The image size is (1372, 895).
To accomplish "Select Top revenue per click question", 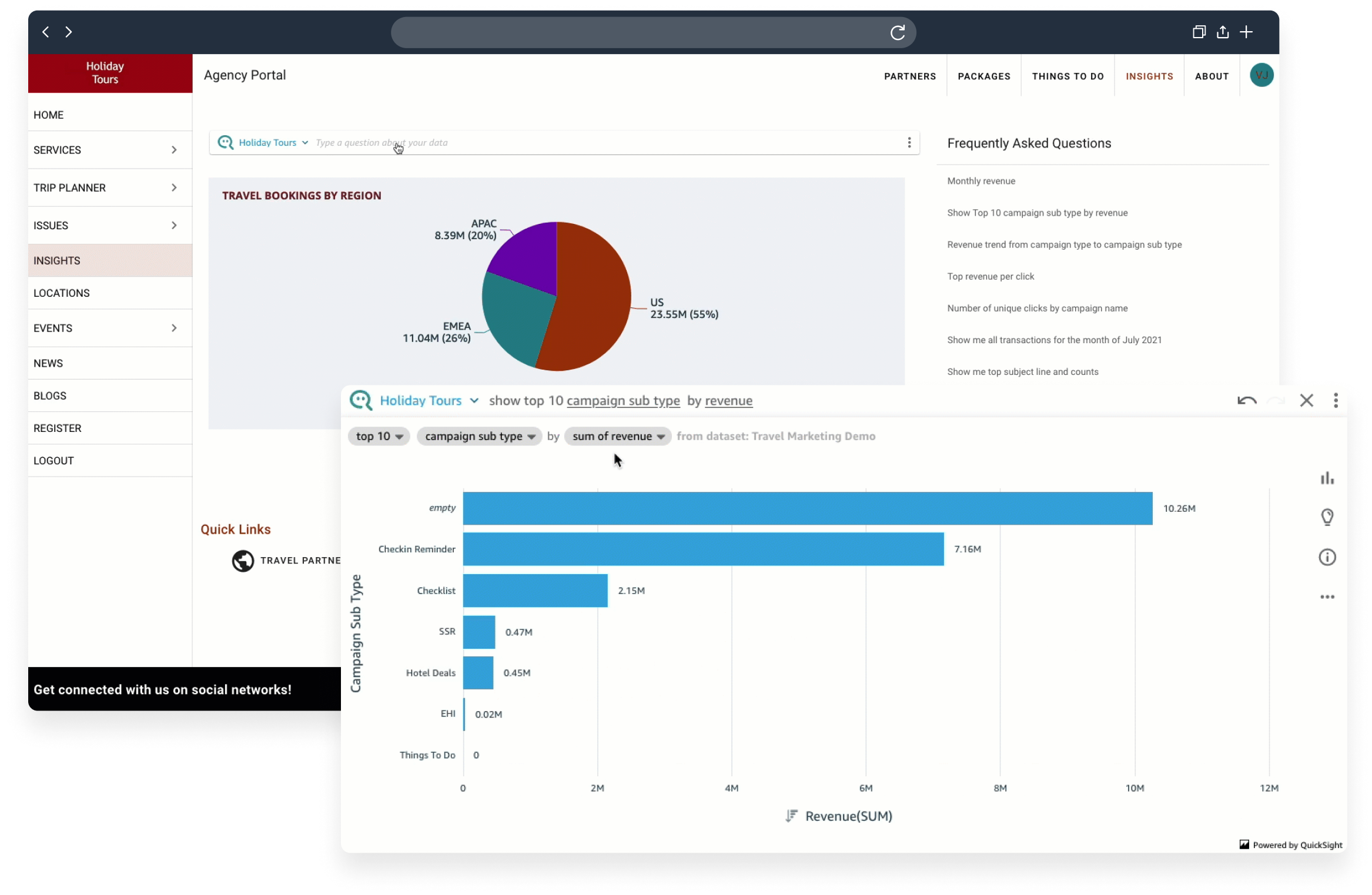I will [990, 276].
